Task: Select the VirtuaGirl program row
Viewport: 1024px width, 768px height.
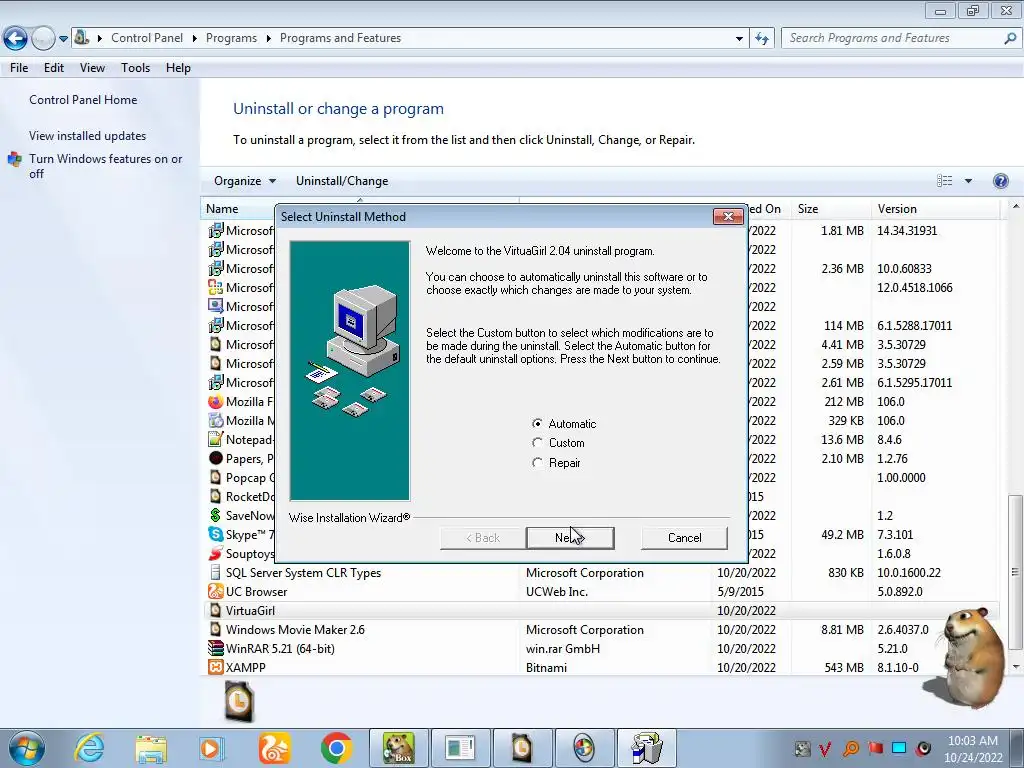Action: pos(601,611)
